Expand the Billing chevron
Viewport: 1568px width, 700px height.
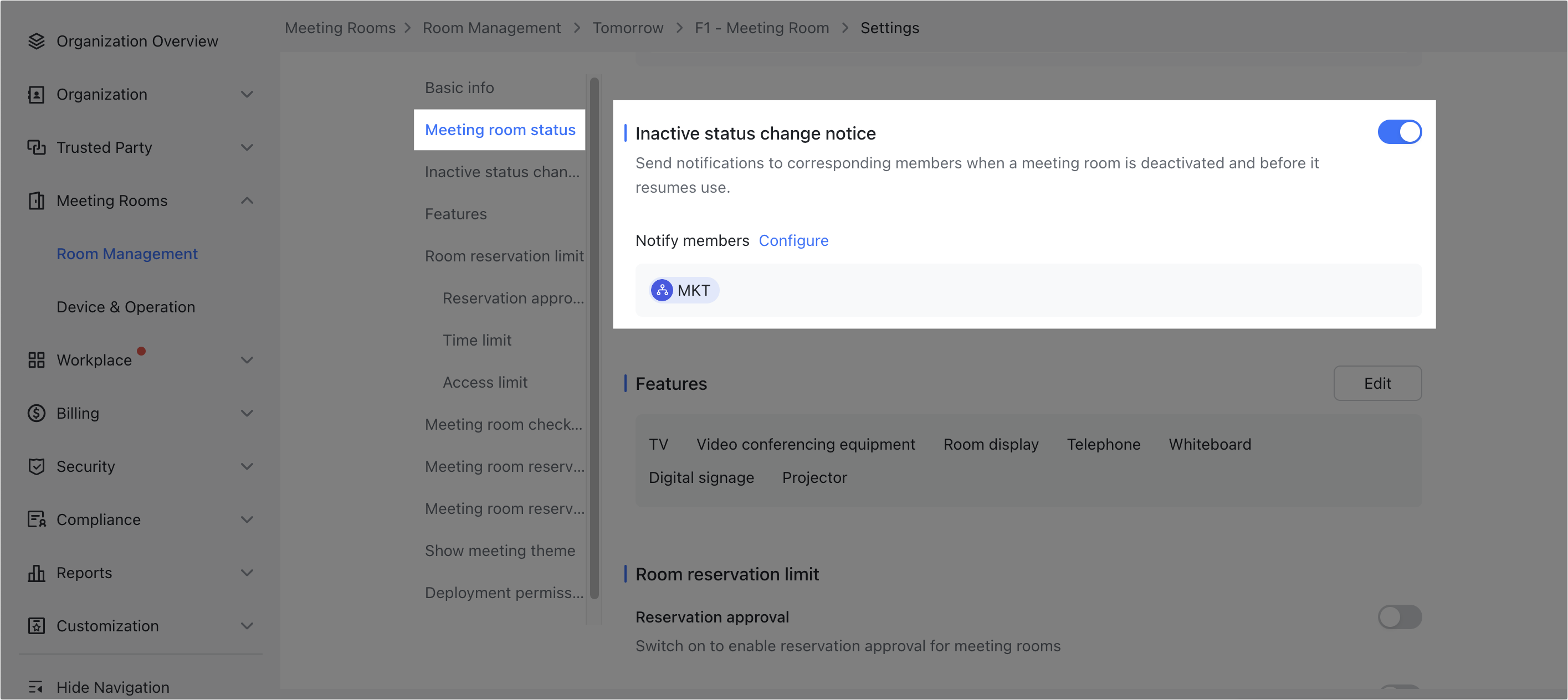247,413
